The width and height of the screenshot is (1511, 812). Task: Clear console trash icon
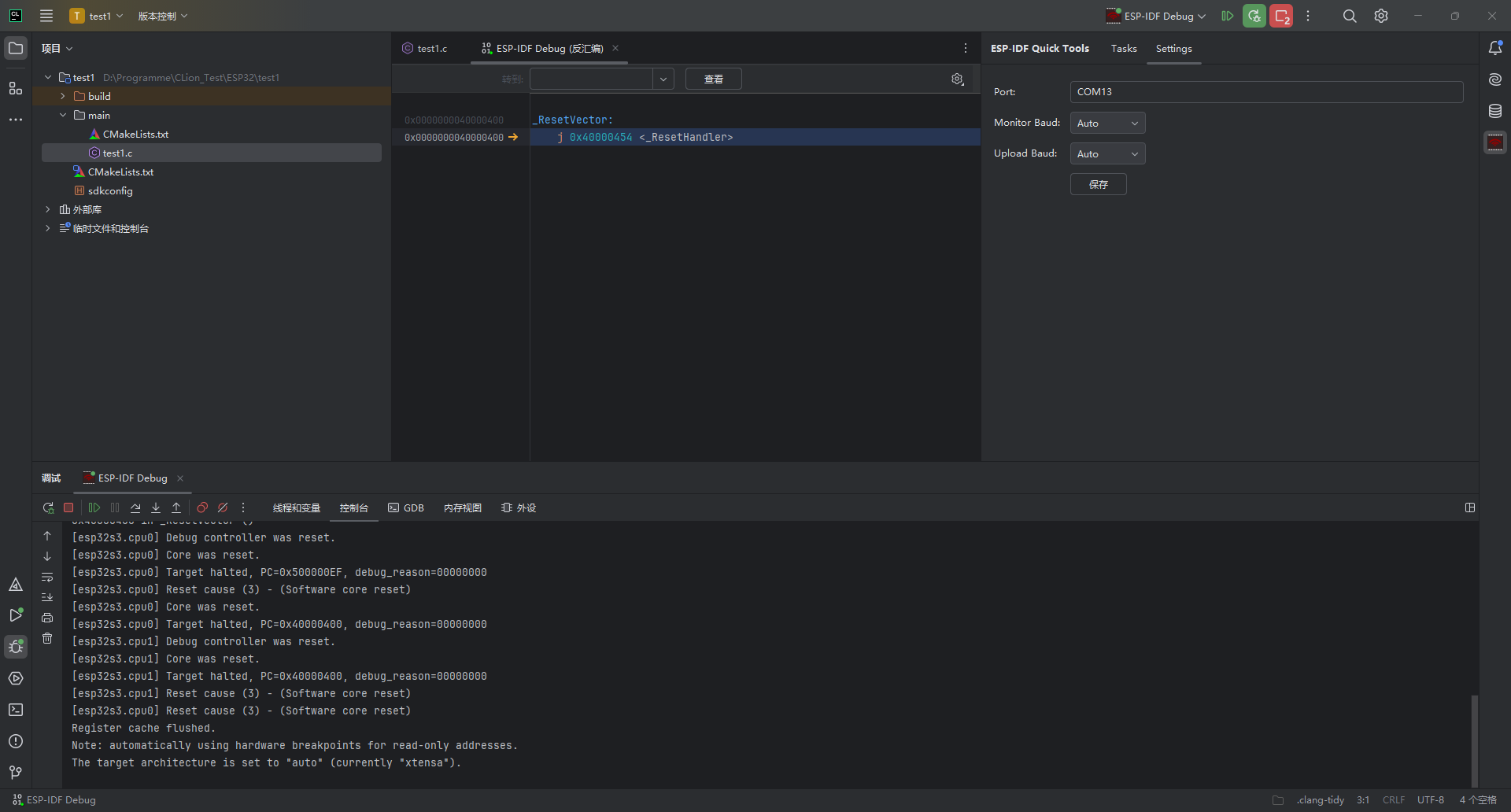click(x=47, y=638)
